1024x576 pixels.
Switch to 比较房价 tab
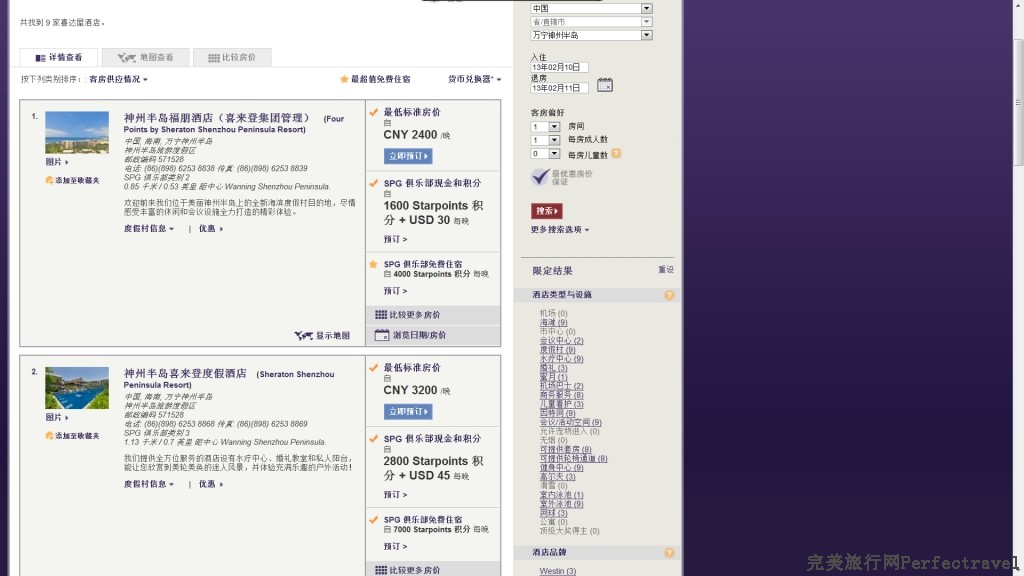232,57
